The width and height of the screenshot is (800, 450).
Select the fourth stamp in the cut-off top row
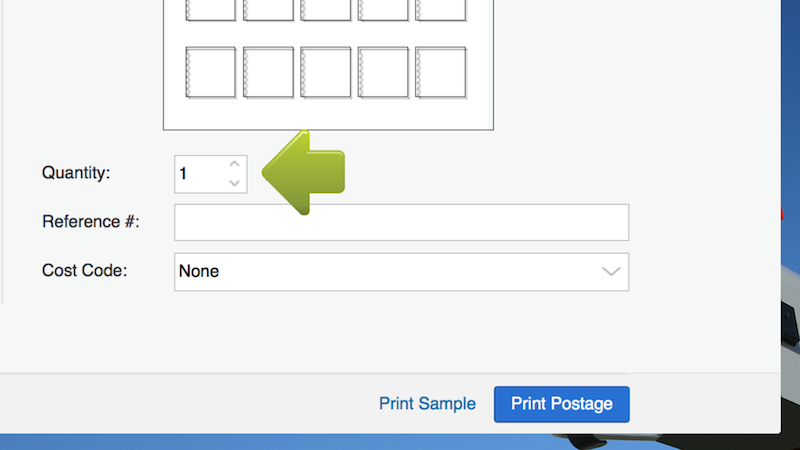(x=383, y=9)
